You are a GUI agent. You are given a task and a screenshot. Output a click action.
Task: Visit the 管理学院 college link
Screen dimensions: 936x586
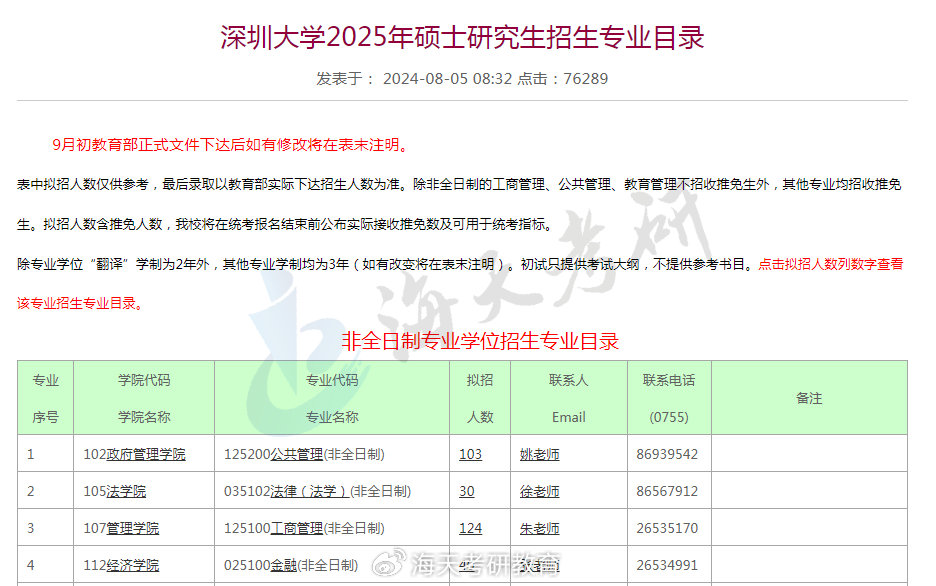pos(133,528)
